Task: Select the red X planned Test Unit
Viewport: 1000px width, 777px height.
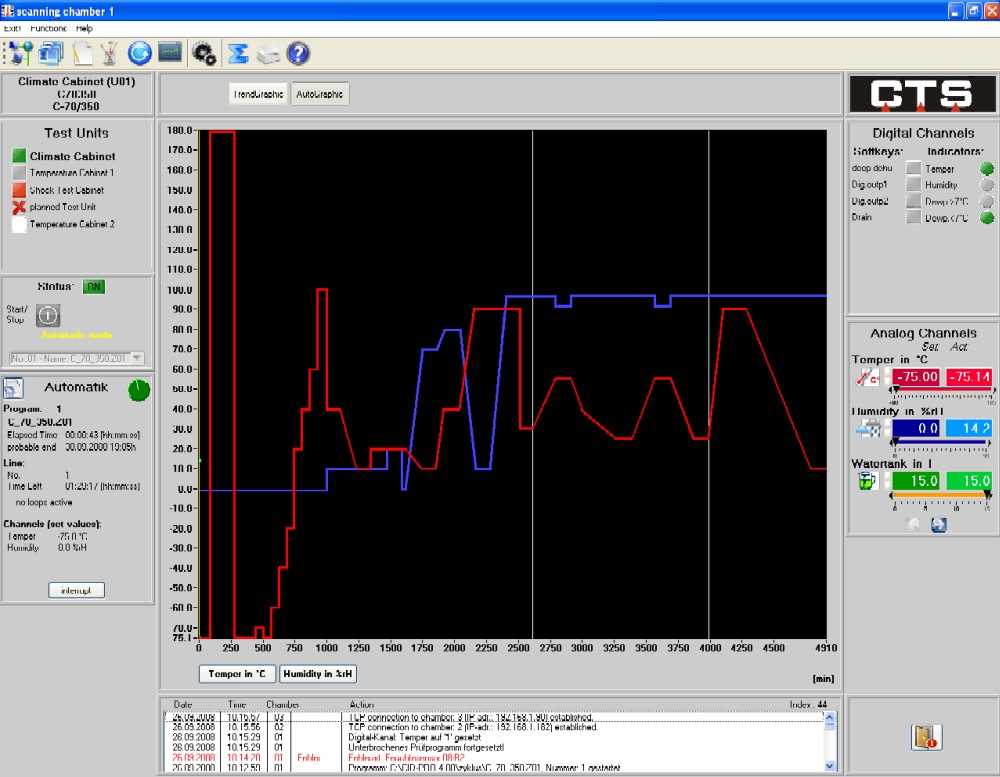Action: click(19, 207)
